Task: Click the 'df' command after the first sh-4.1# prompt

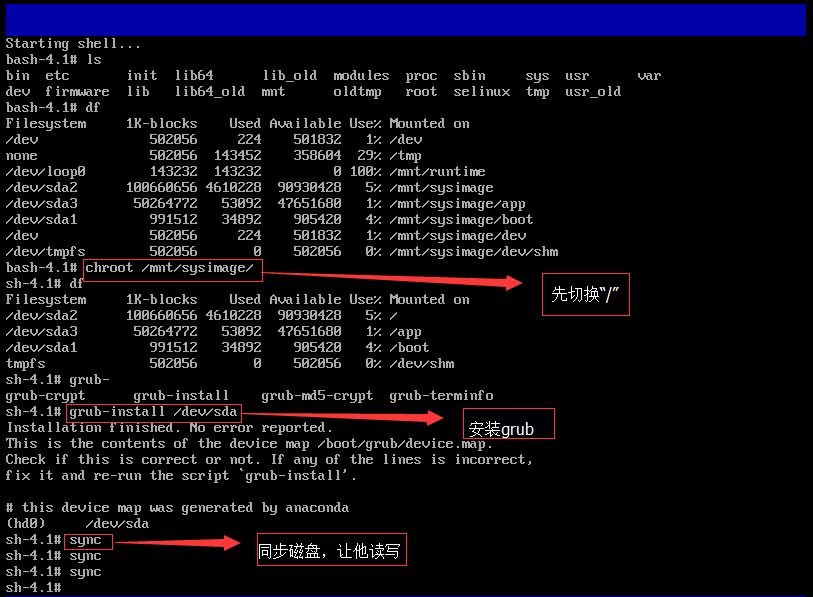Action: (x=76, y=284)
